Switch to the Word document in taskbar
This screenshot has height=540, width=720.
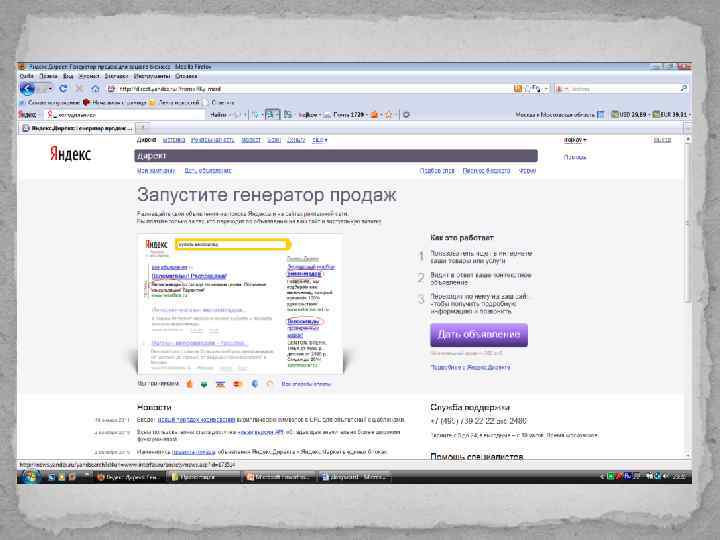pos(354,477)
